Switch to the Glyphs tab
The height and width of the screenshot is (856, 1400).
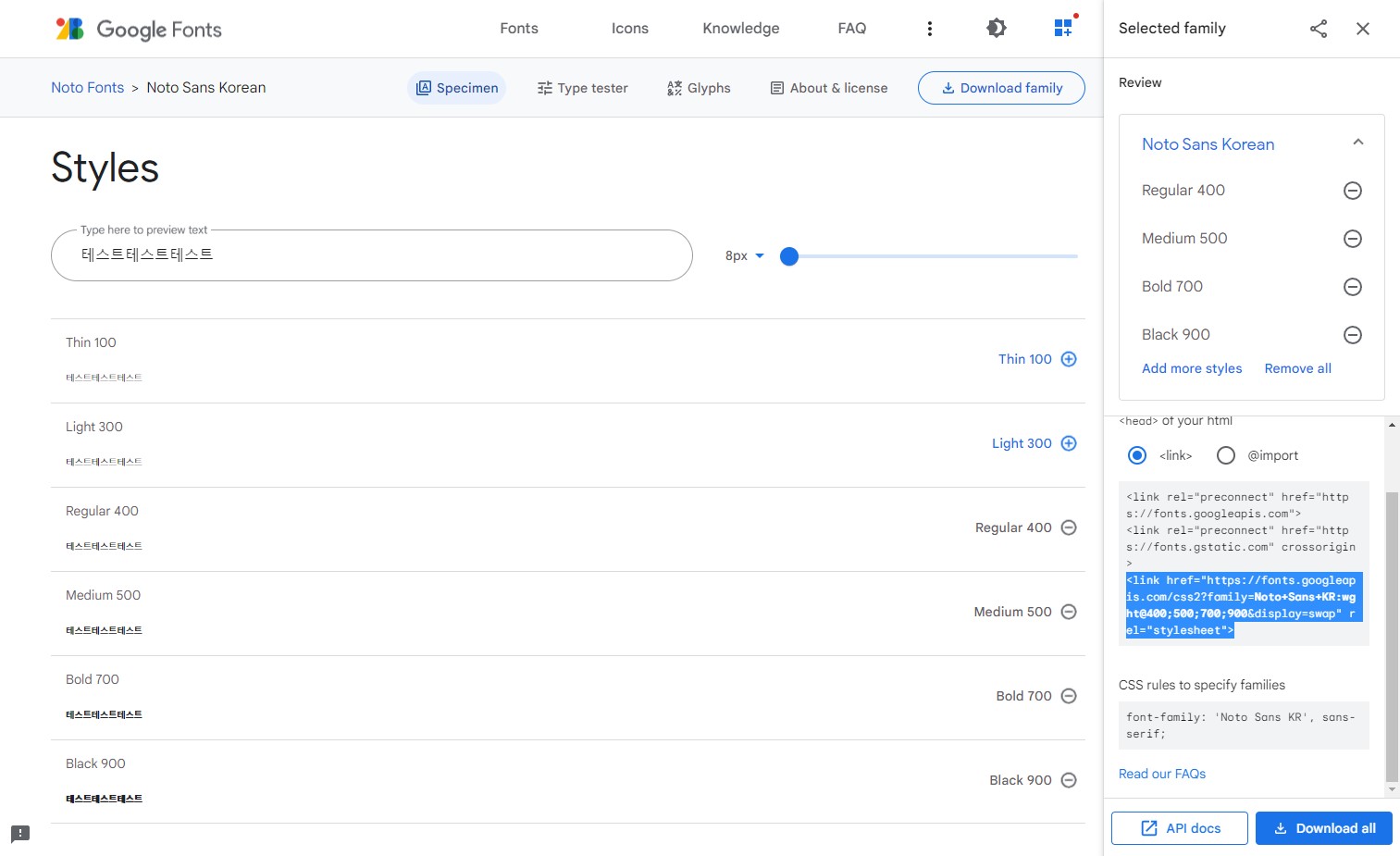[x=699, y=88]
